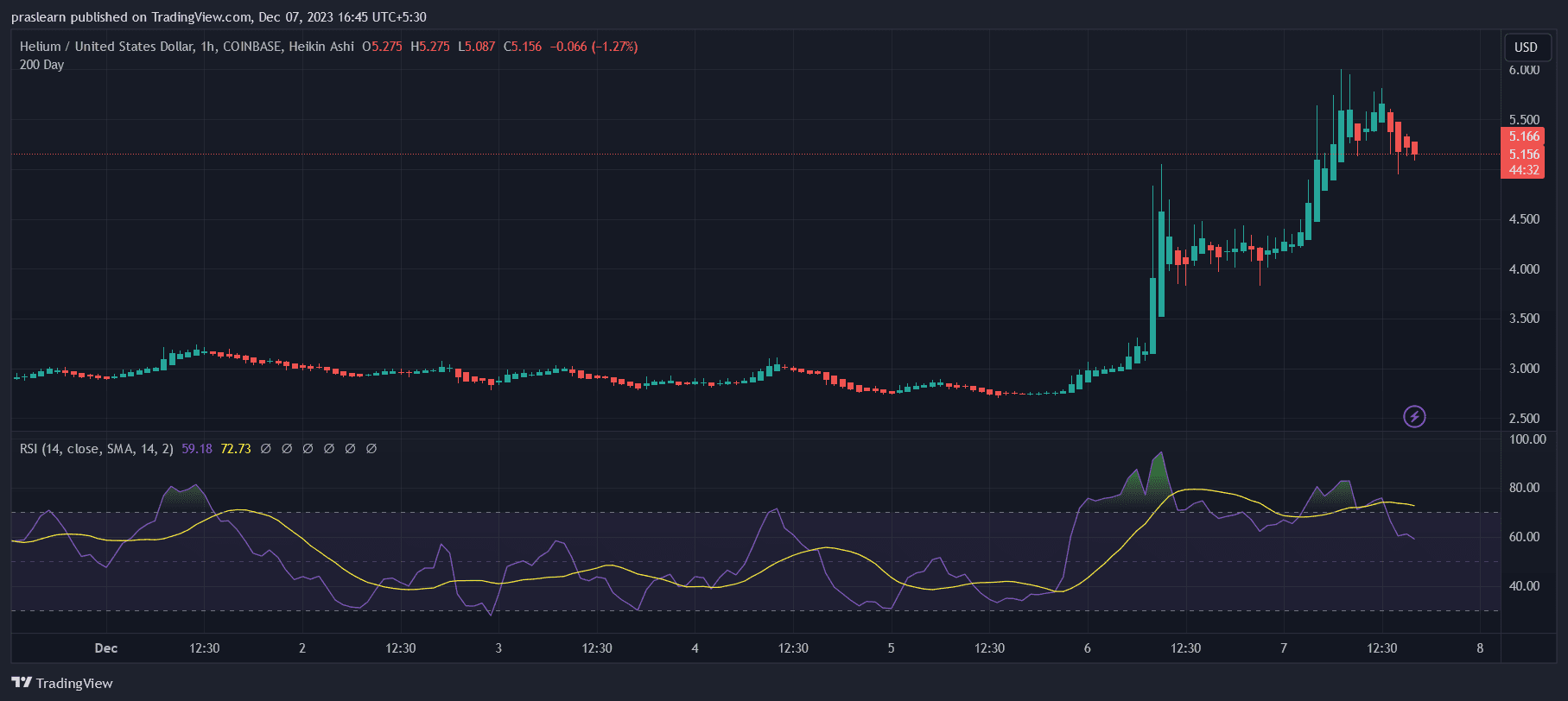Click the 44:32 bar countdown timer

(x=1524, y=170)
